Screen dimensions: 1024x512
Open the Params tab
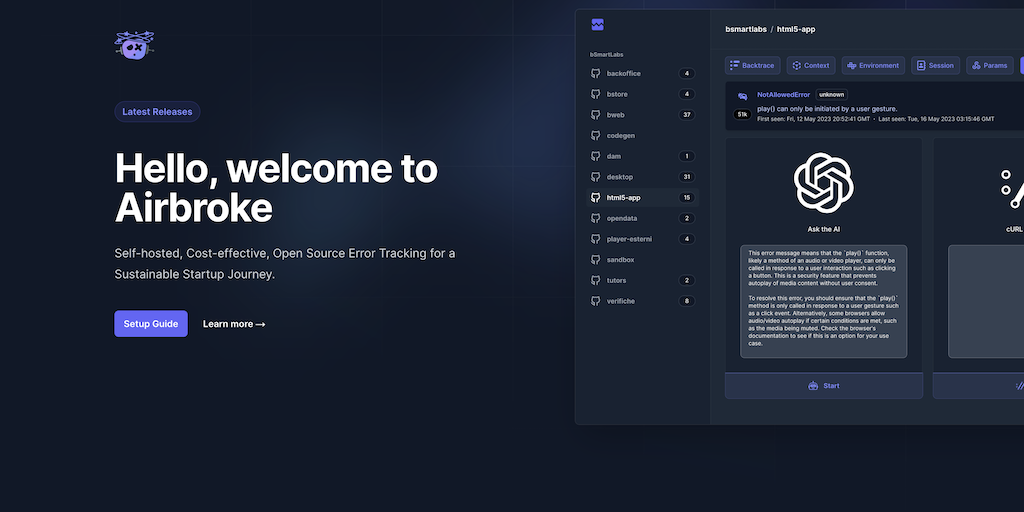[x=988, y=66]
